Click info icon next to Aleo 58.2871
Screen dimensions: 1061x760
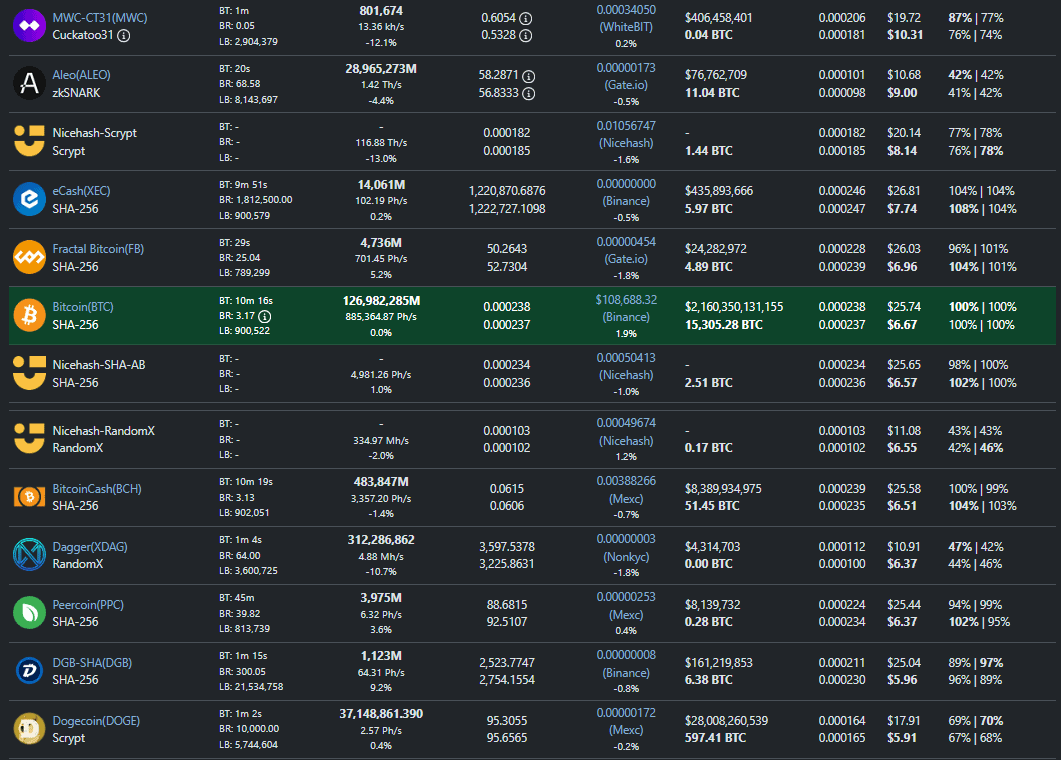click(x=527, y=75)
